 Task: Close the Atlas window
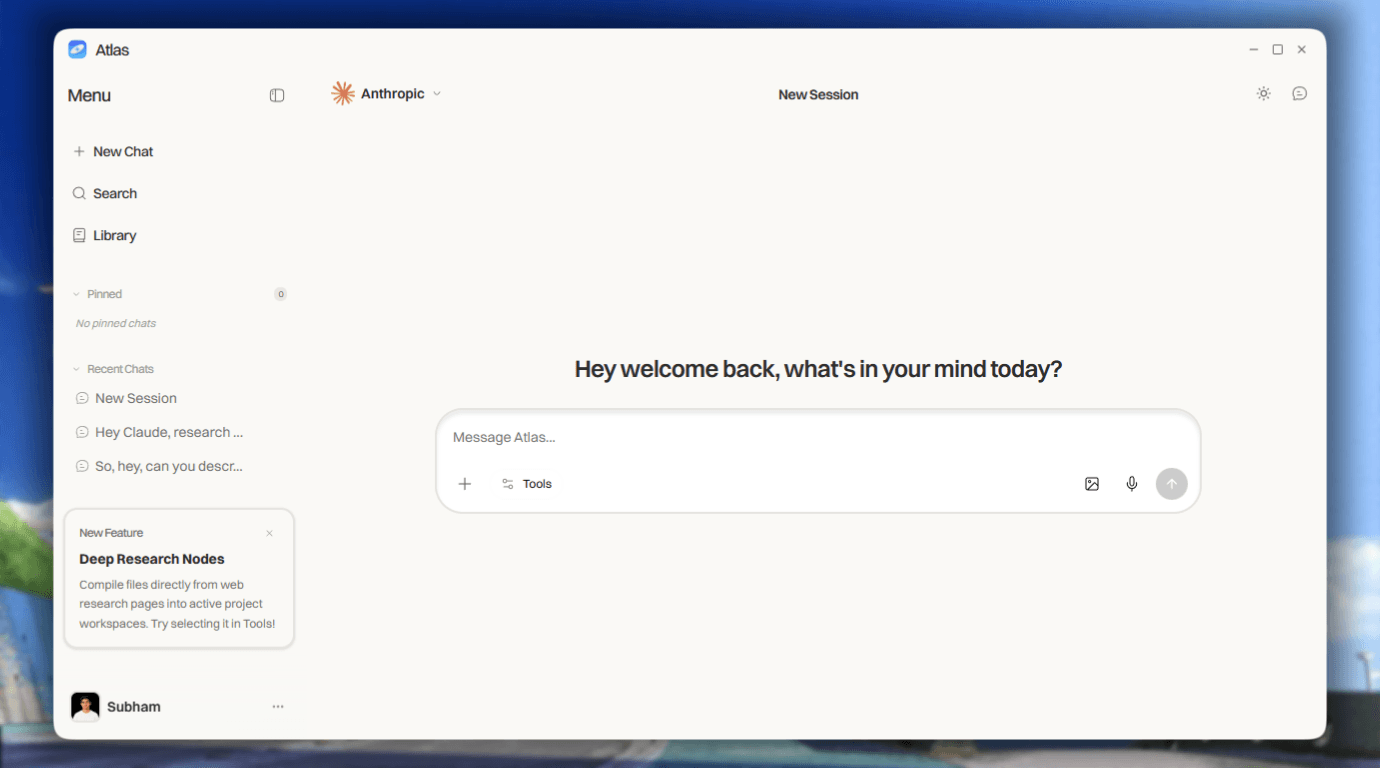[1302, 49]
